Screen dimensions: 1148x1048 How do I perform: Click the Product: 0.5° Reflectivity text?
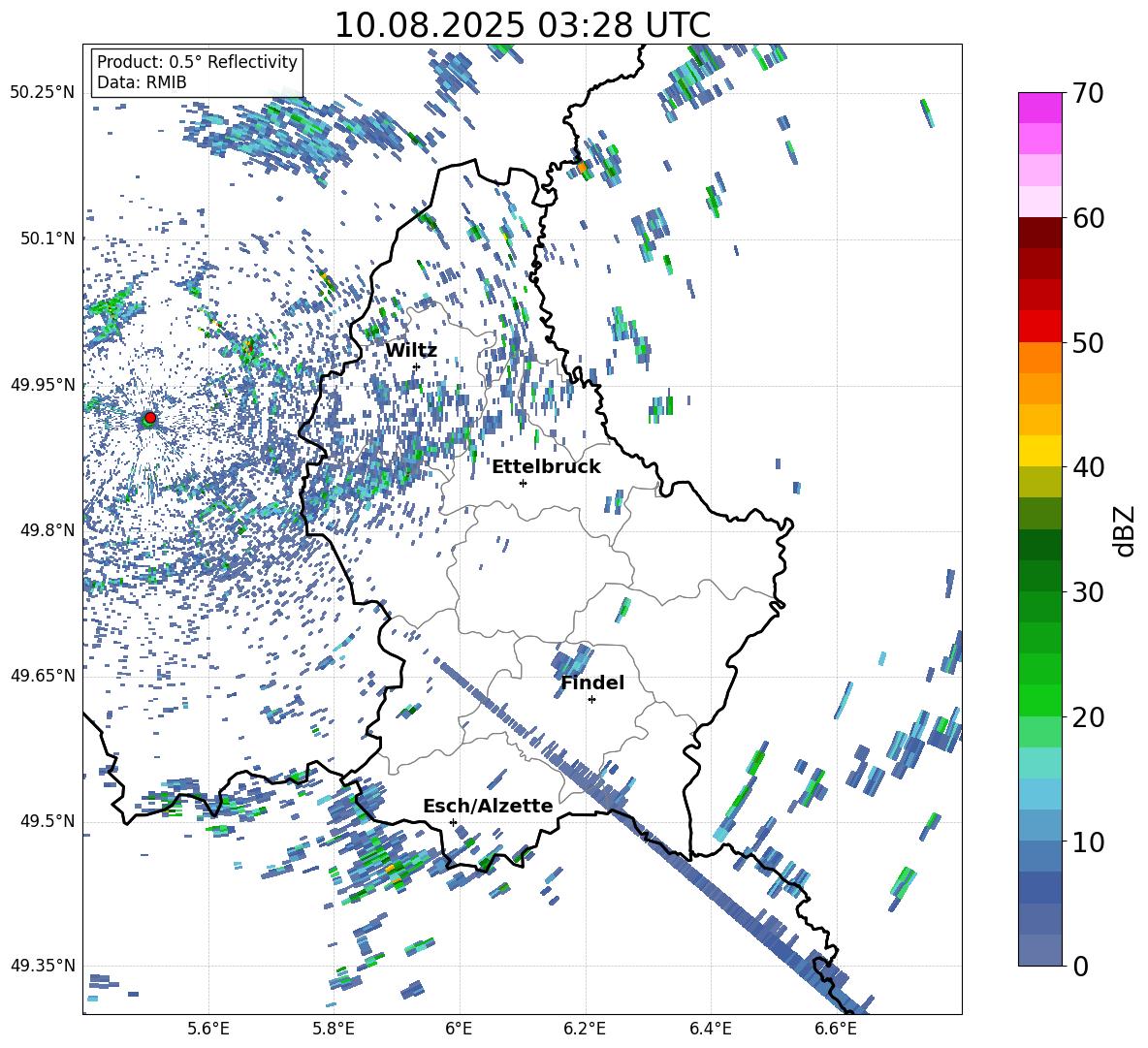point(197,62)
